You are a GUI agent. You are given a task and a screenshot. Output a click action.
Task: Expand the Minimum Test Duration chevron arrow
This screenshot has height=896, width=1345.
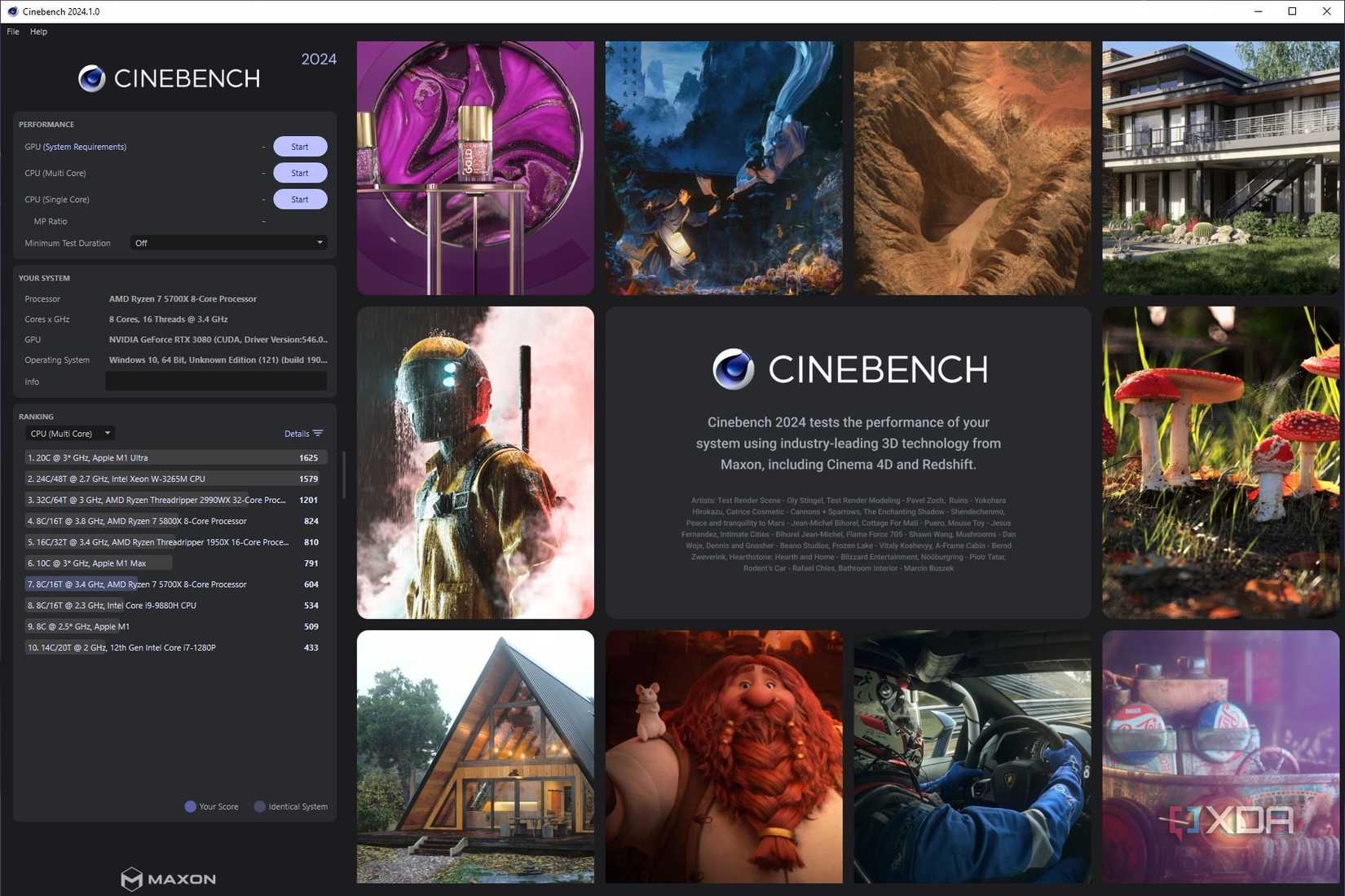tap(320, 242)
